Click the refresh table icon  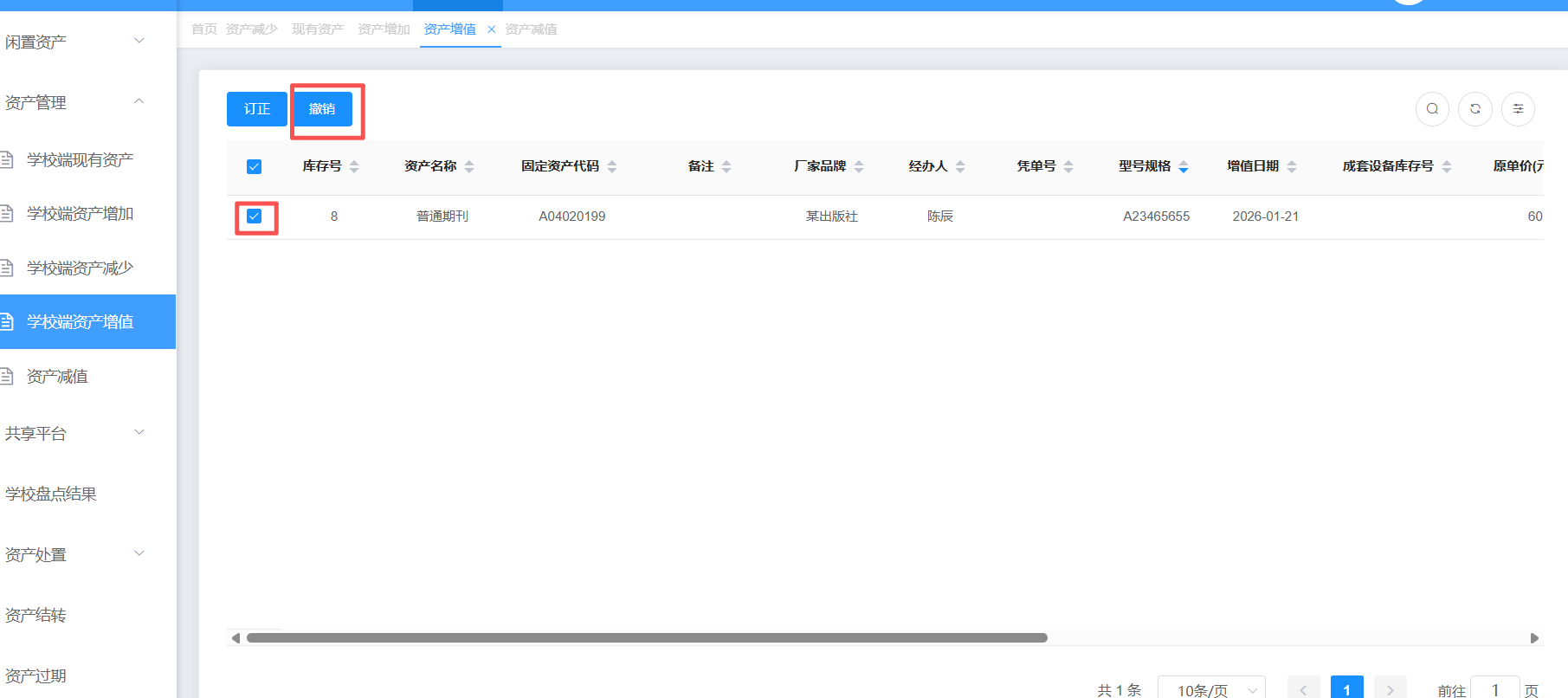pos(1474,109)
